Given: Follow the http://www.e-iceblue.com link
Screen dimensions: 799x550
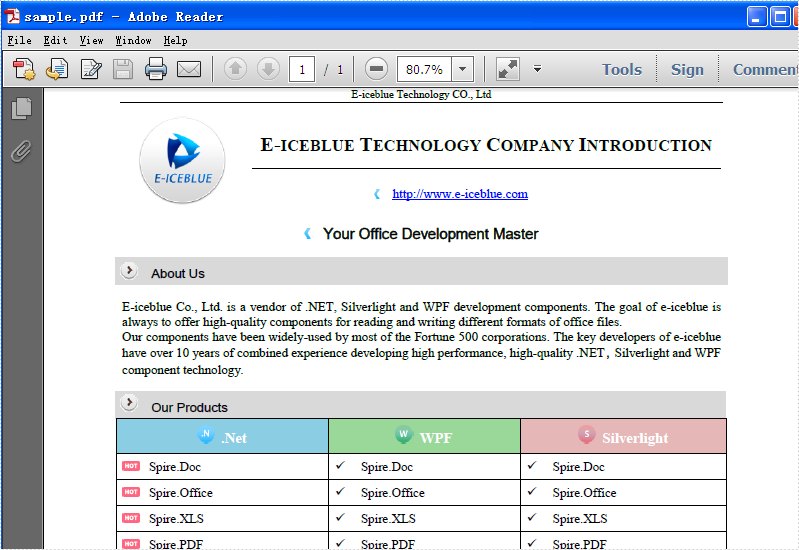Looking at the screenshot, I should 460,194.
